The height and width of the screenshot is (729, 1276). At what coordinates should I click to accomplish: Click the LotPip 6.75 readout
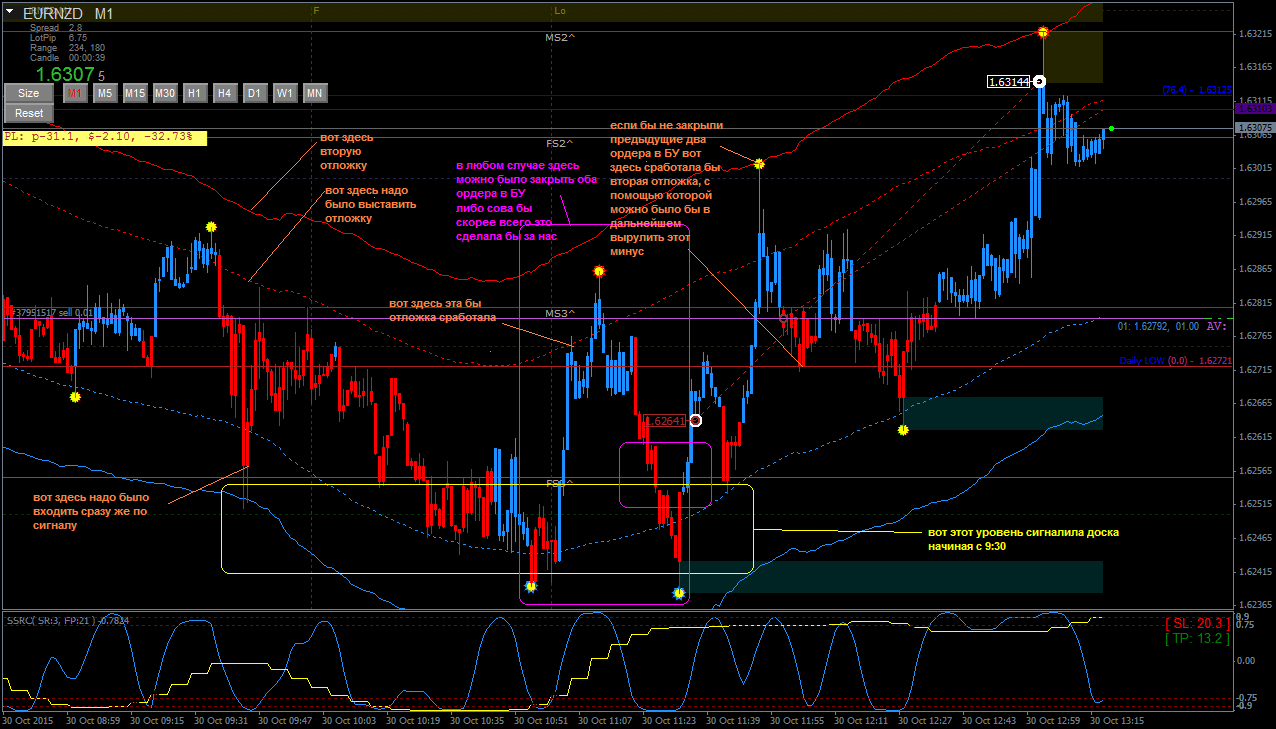(58, 38)
